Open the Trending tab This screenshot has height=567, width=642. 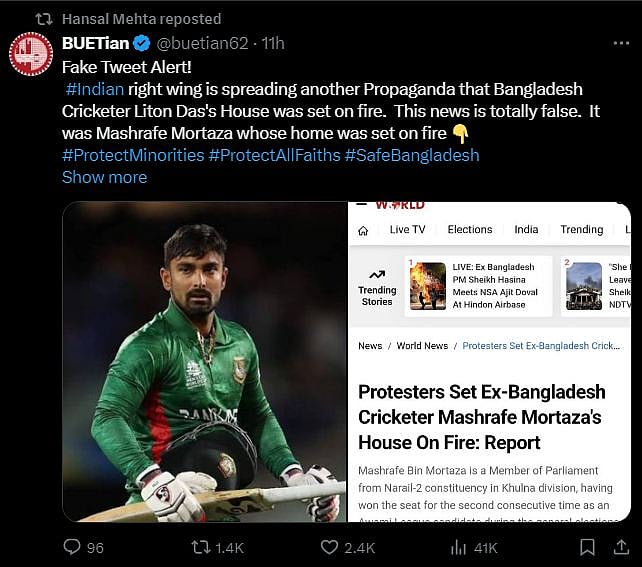pyautogui.click(x=581, y=229)
